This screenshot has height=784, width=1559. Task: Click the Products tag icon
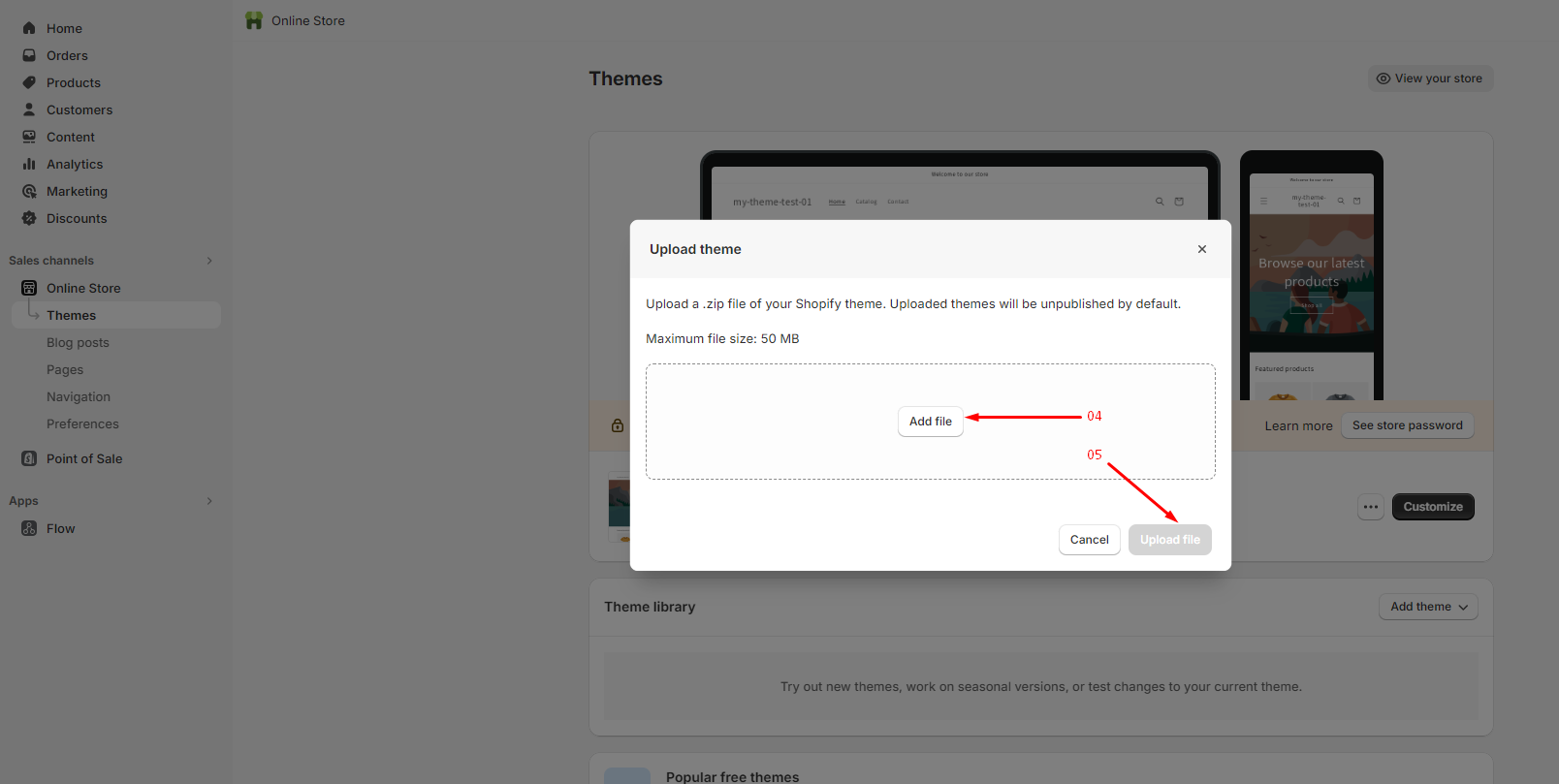(29, 82)
